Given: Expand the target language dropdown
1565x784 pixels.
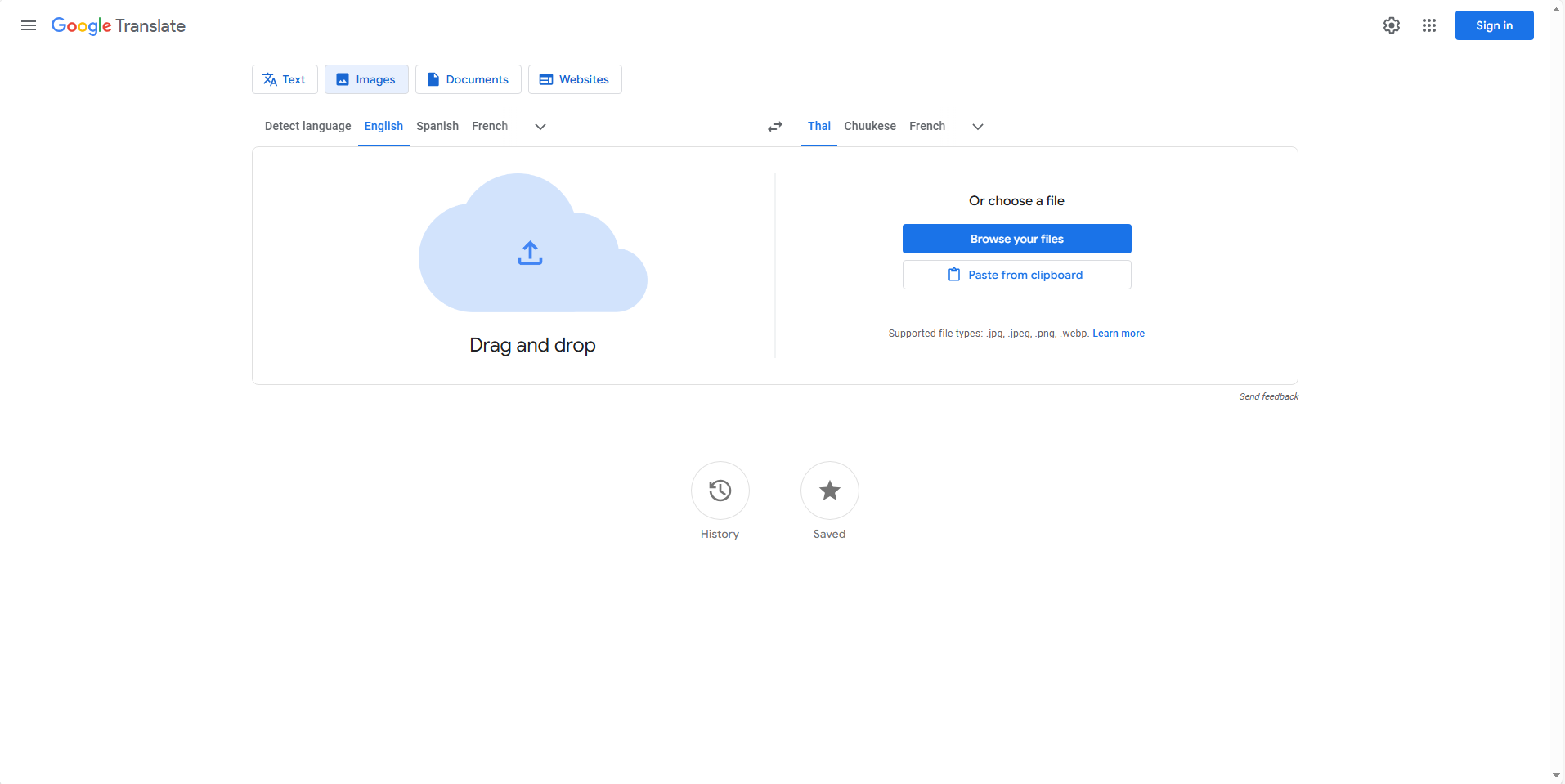Looking at the screenshot, I should click(977, 127).
